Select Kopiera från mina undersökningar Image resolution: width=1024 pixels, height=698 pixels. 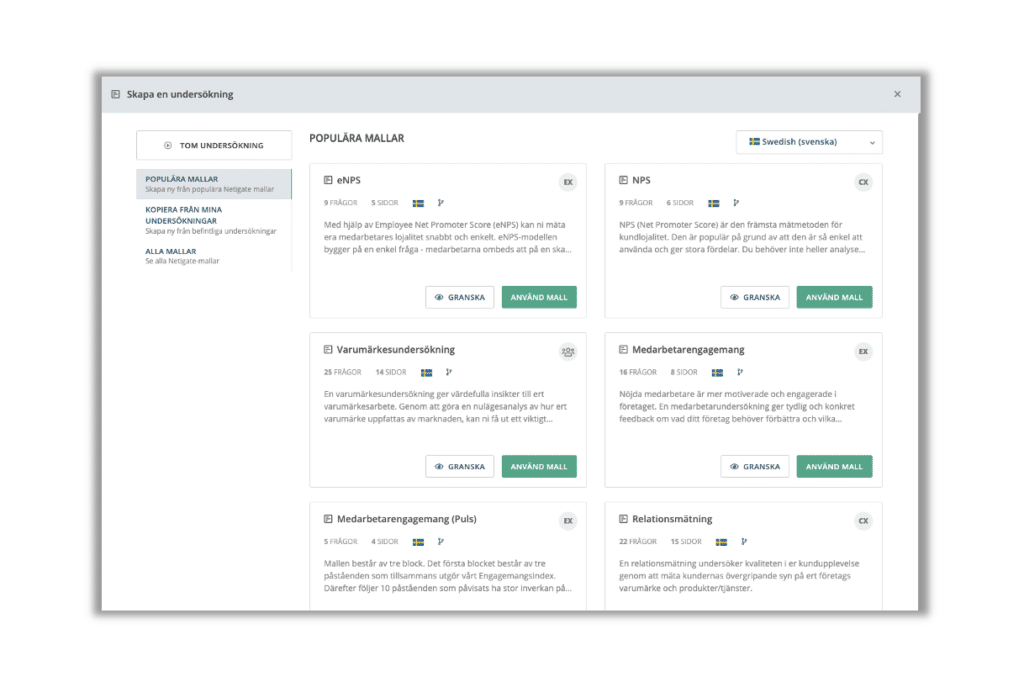pyautogui.click(x=214, y=220)
